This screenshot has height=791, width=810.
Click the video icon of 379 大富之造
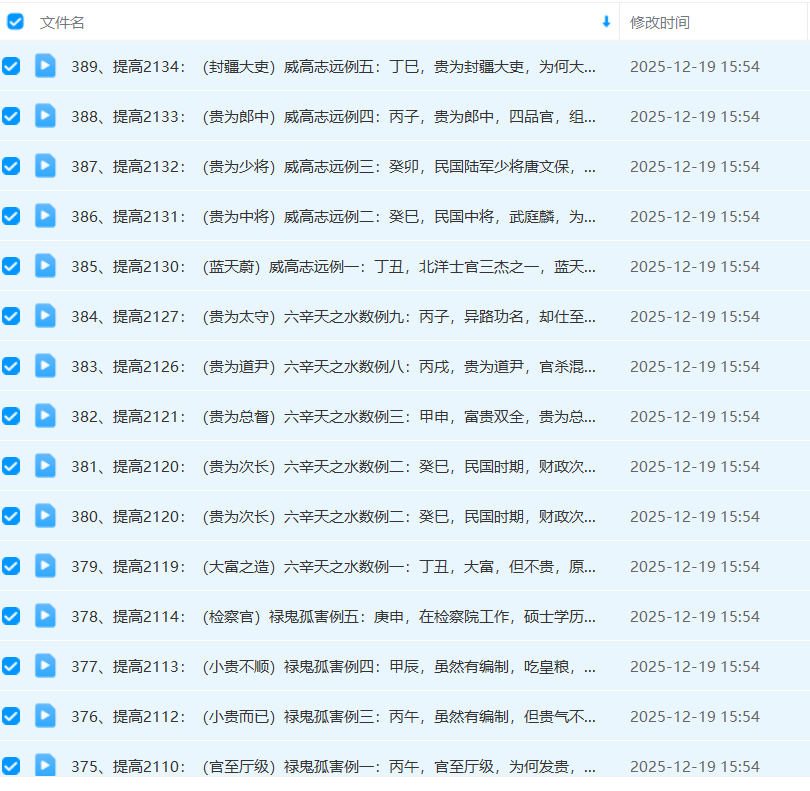point(45,566)
